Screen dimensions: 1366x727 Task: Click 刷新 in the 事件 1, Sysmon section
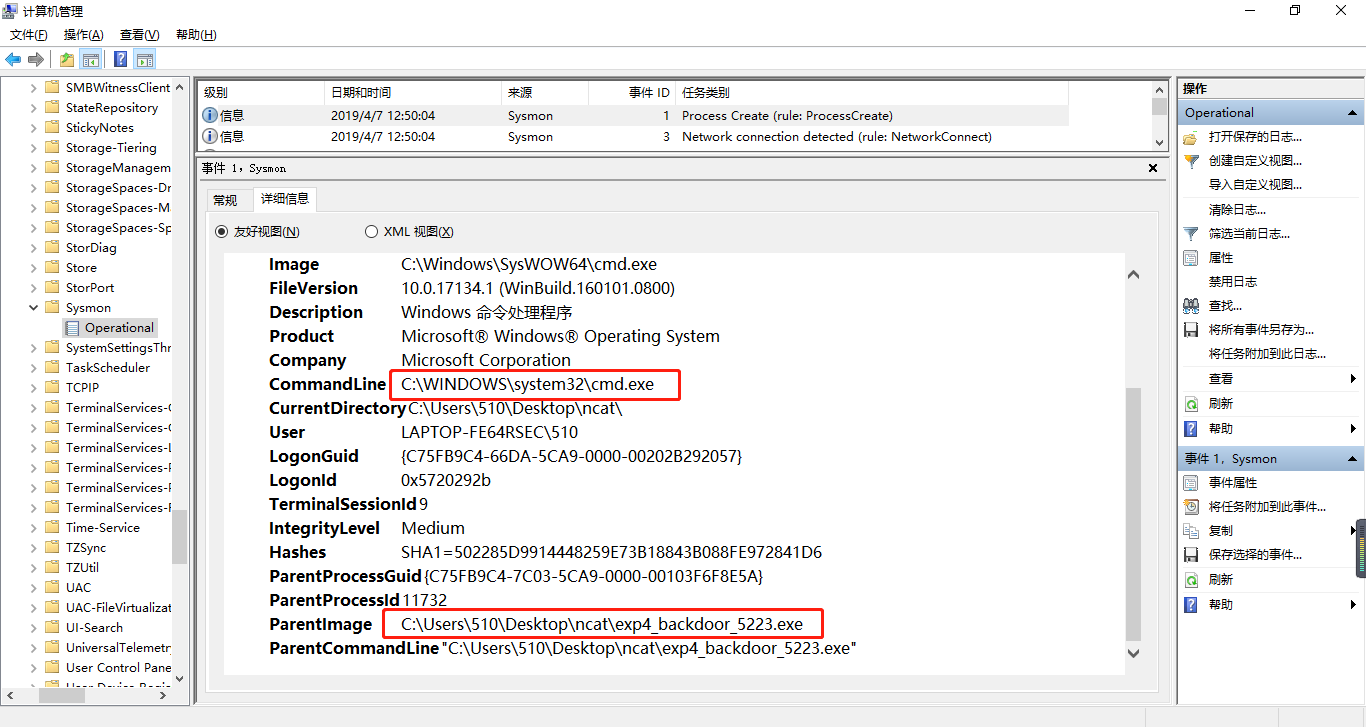(1221, 580)
